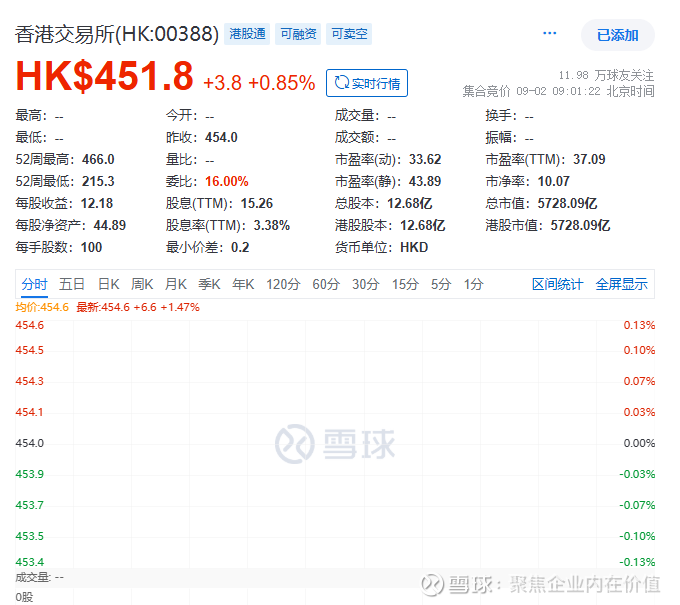This screenshot has width=680, height=605.
Task: Click the 货币单位 HKD value
Action: pos(414,247)
